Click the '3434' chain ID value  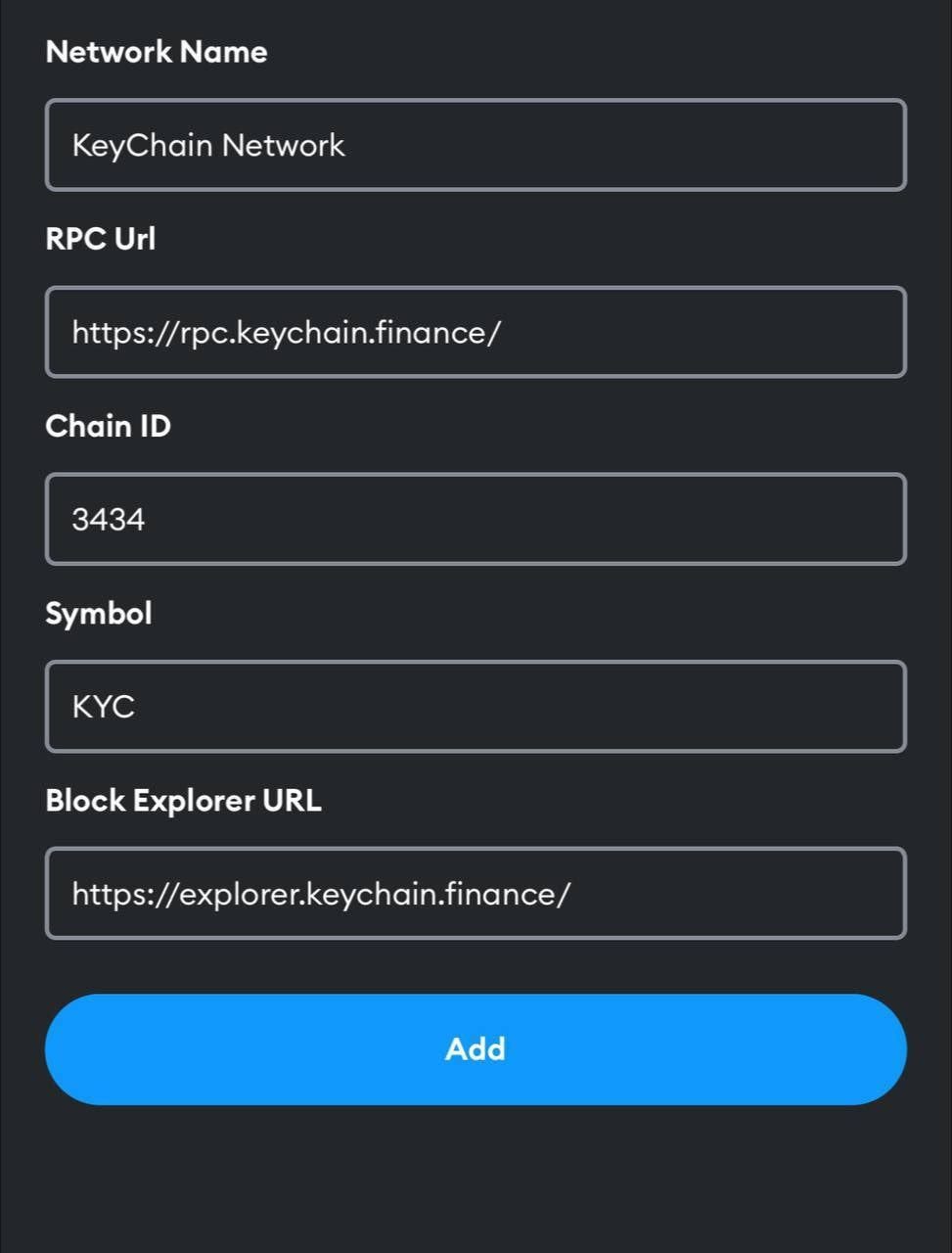click(110, 519)
